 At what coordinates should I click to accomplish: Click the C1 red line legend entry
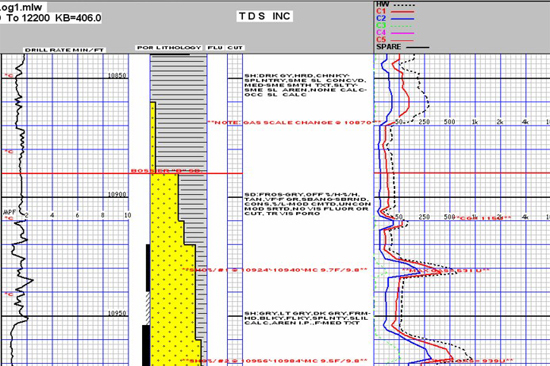(395, 12)
